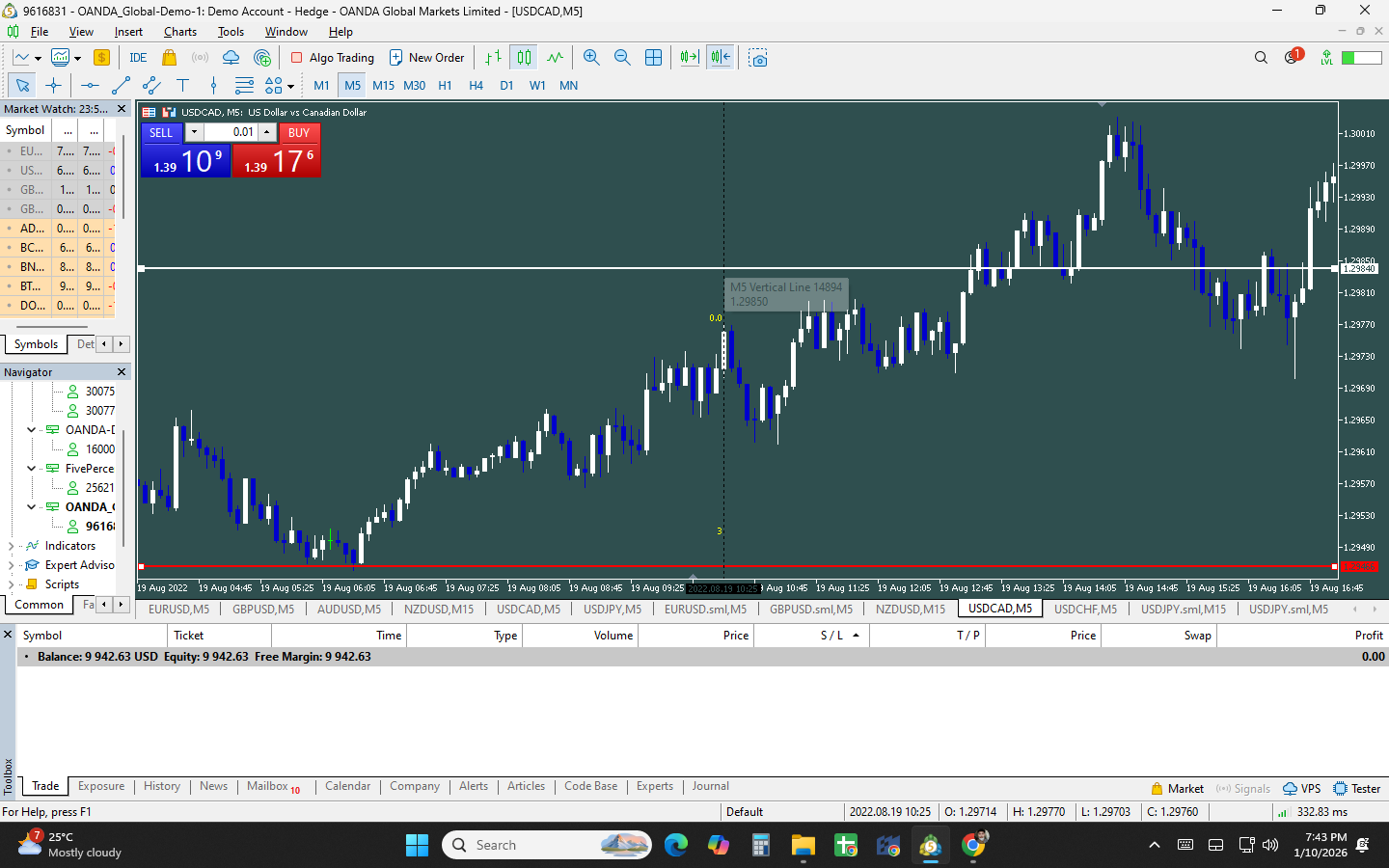This screenshot has width=1389, height=868.
Task: Select the H4 timeframe
Action: pyautogui.click(x=476, y=86)
